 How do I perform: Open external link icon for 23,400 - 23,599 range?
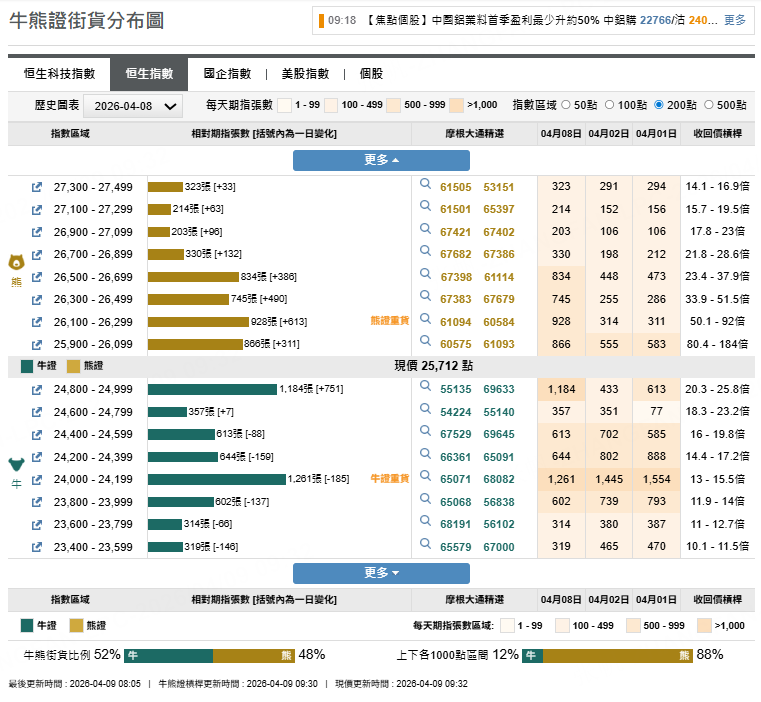pos(37,547)
